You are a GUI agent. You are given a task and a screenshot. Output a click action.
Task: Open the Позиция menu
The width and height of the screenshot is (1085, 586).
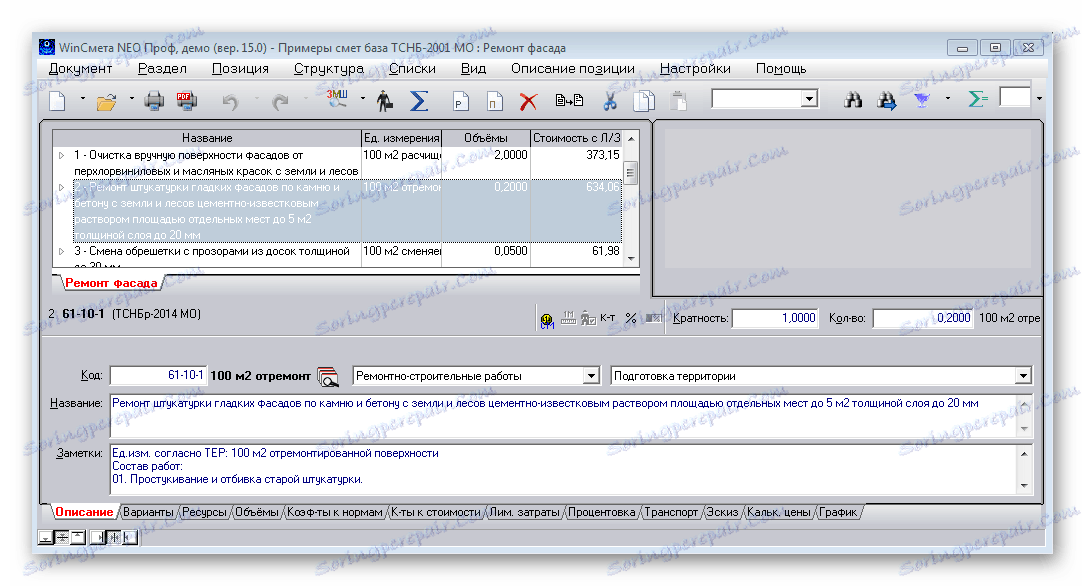pos(240,68)
